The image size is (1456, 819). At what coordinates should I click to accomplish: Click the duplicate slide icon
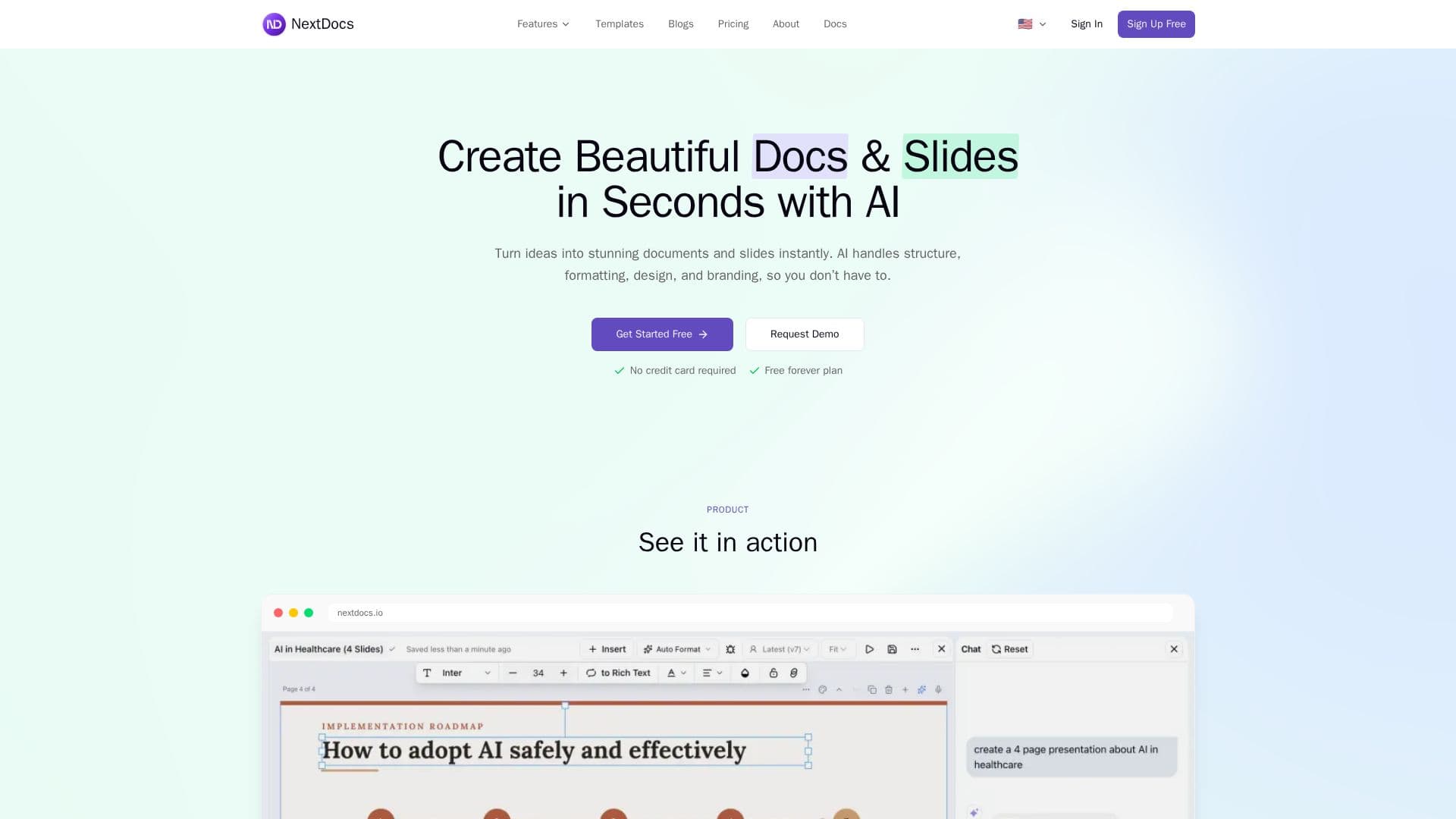(872, 690)
